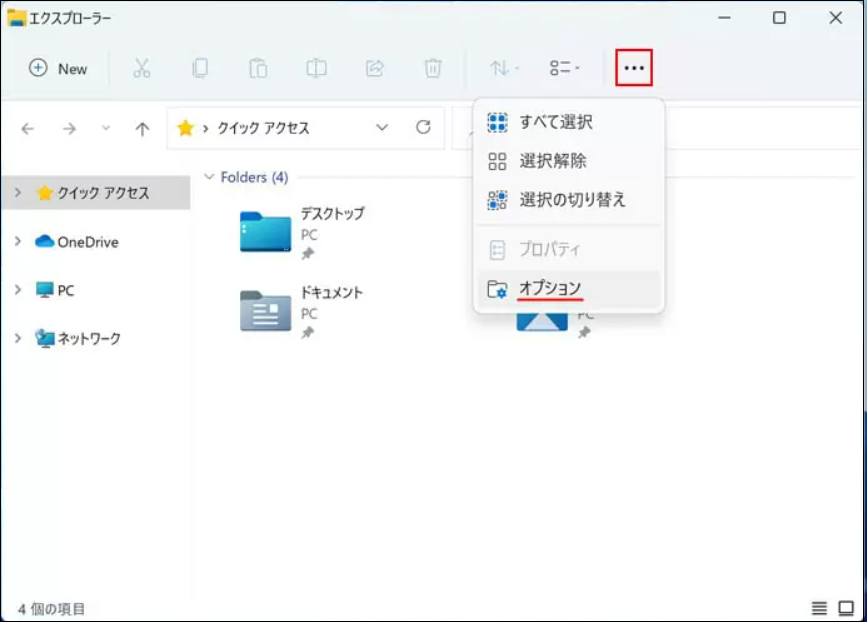The image size is (867, 622).
Task: Click the Paste clipboard icon
Action: point(258,68)
